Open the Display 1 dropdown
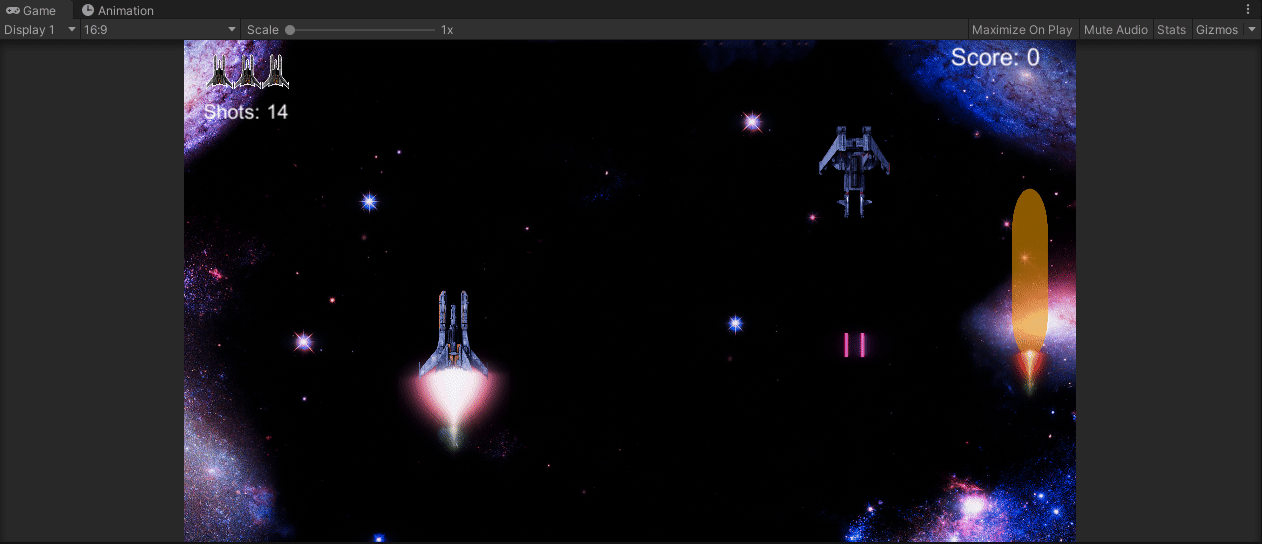1262x544 pixels. click(40, 30)
